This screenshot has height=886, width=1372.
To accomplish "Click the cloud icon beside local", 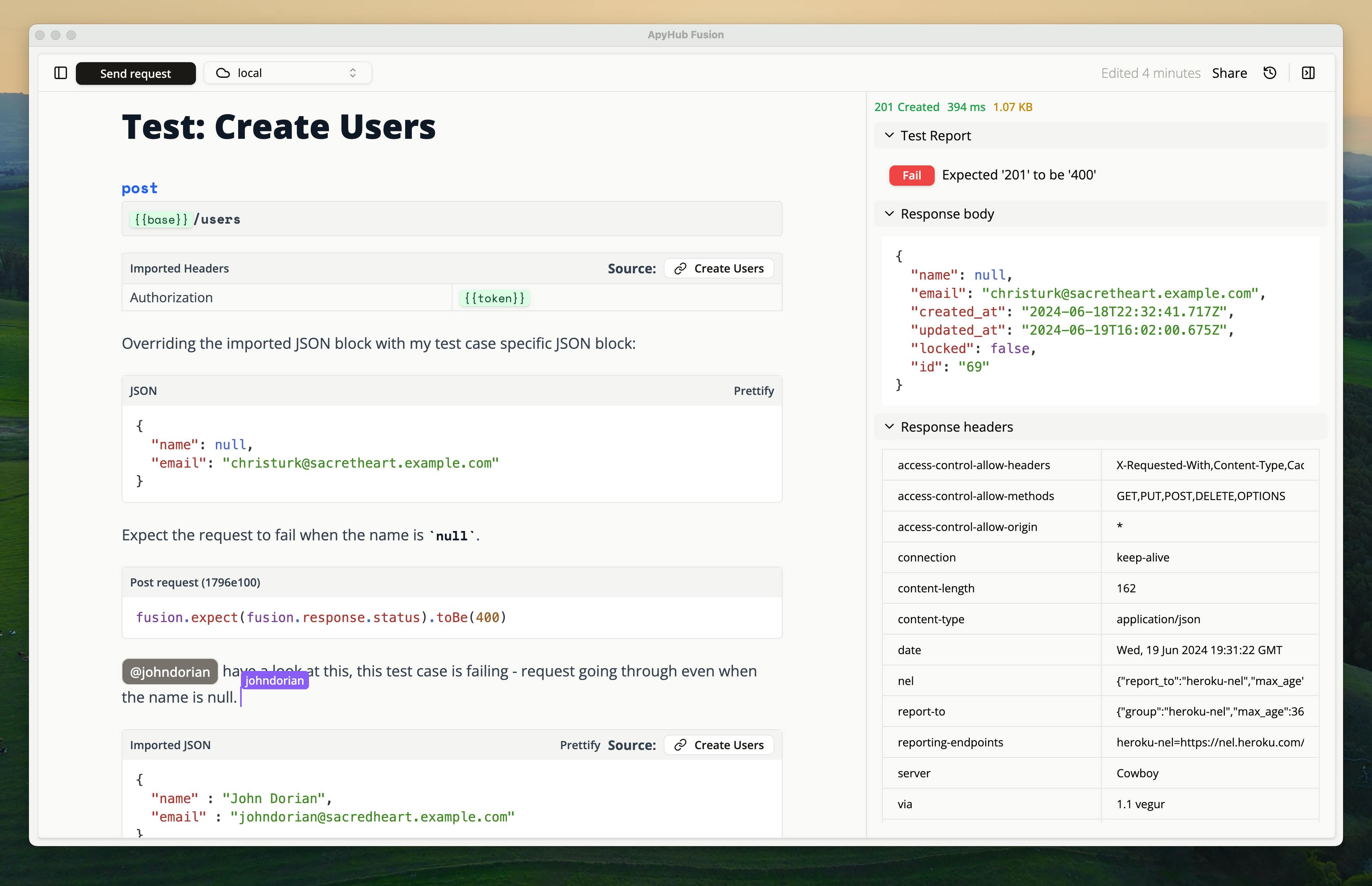I will (223, 73).
